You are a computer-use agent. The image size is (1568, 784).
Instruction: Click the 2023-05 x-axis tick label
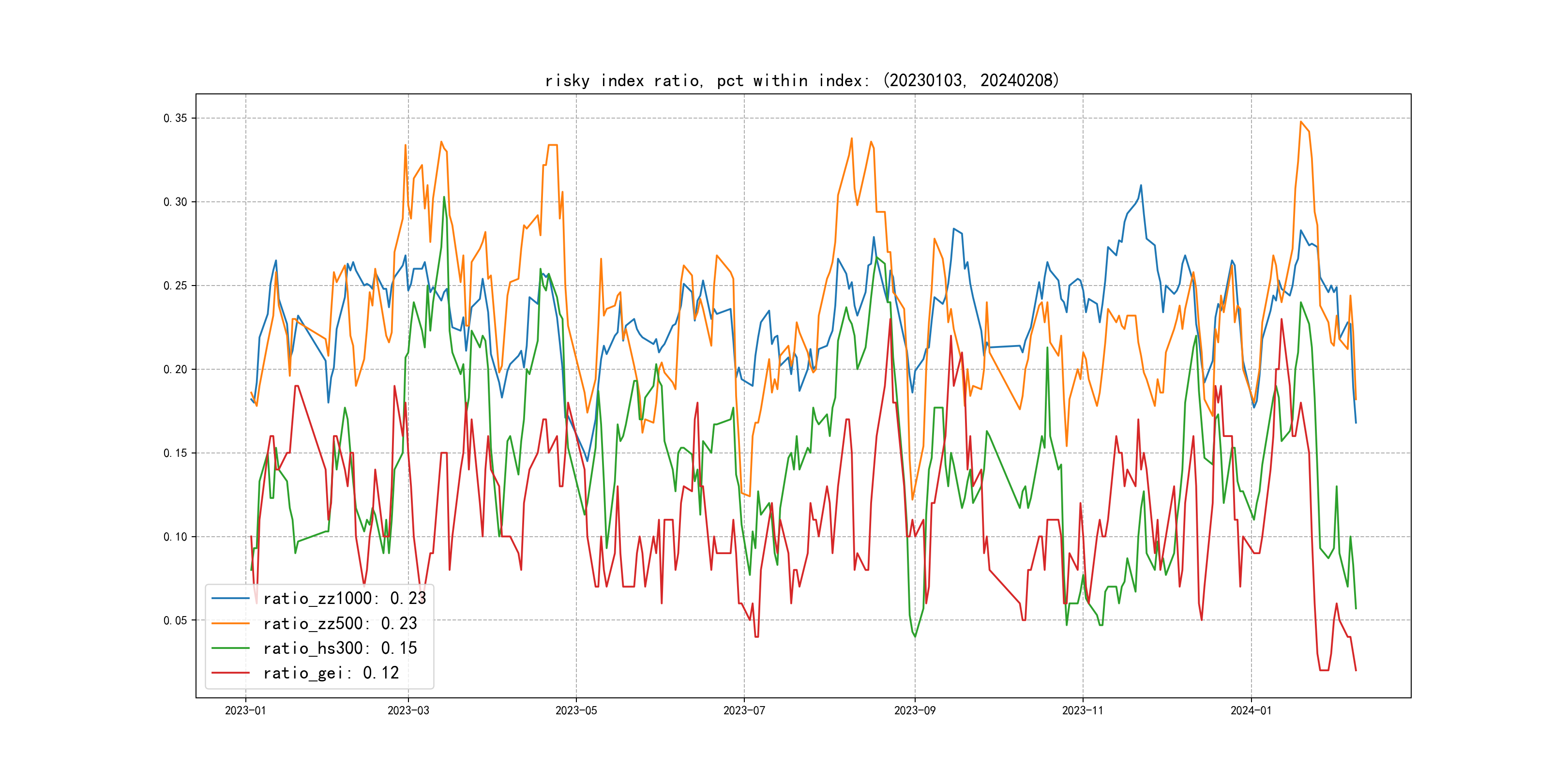[x=576, y=710]
